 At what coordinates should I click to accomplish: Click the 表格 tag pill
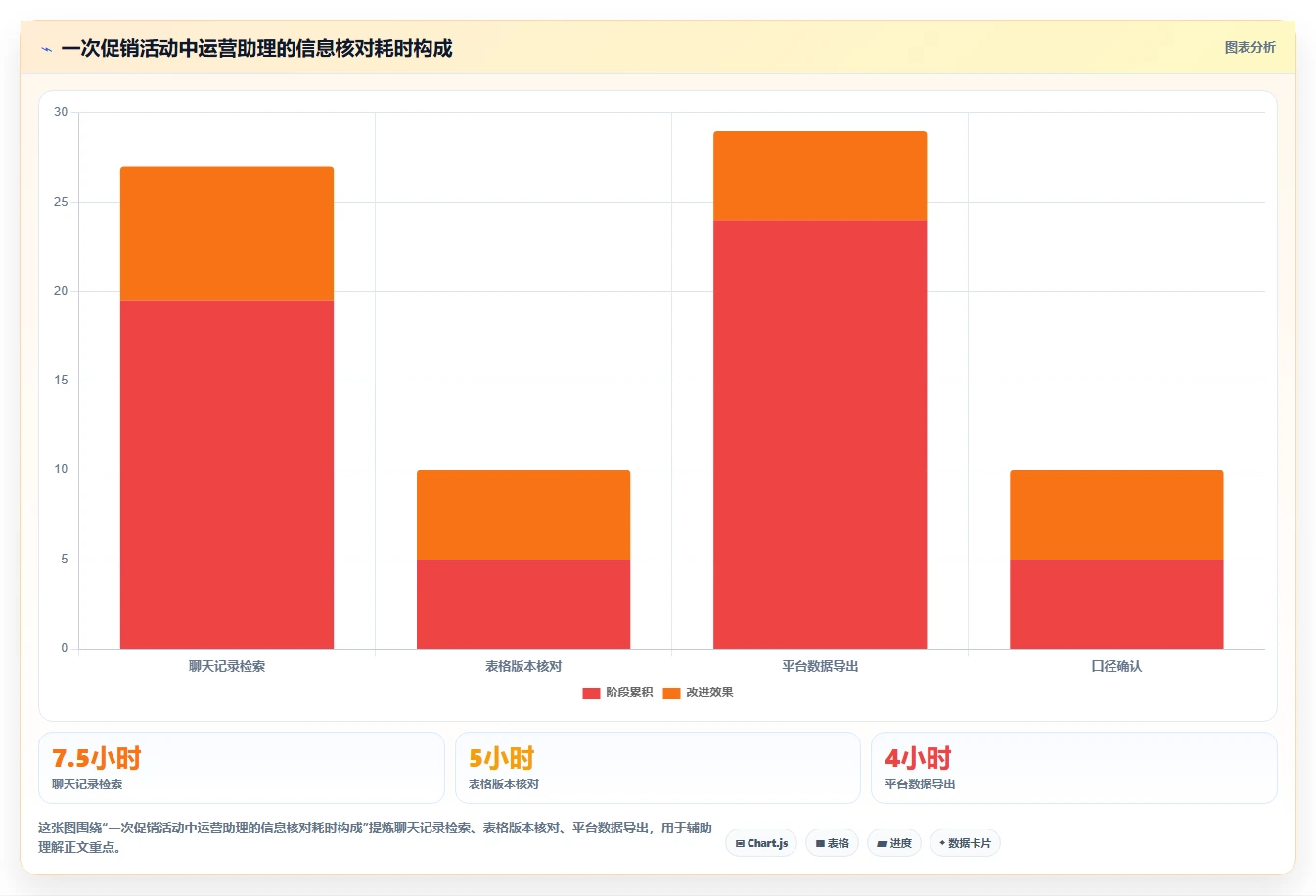click(832, 843)
